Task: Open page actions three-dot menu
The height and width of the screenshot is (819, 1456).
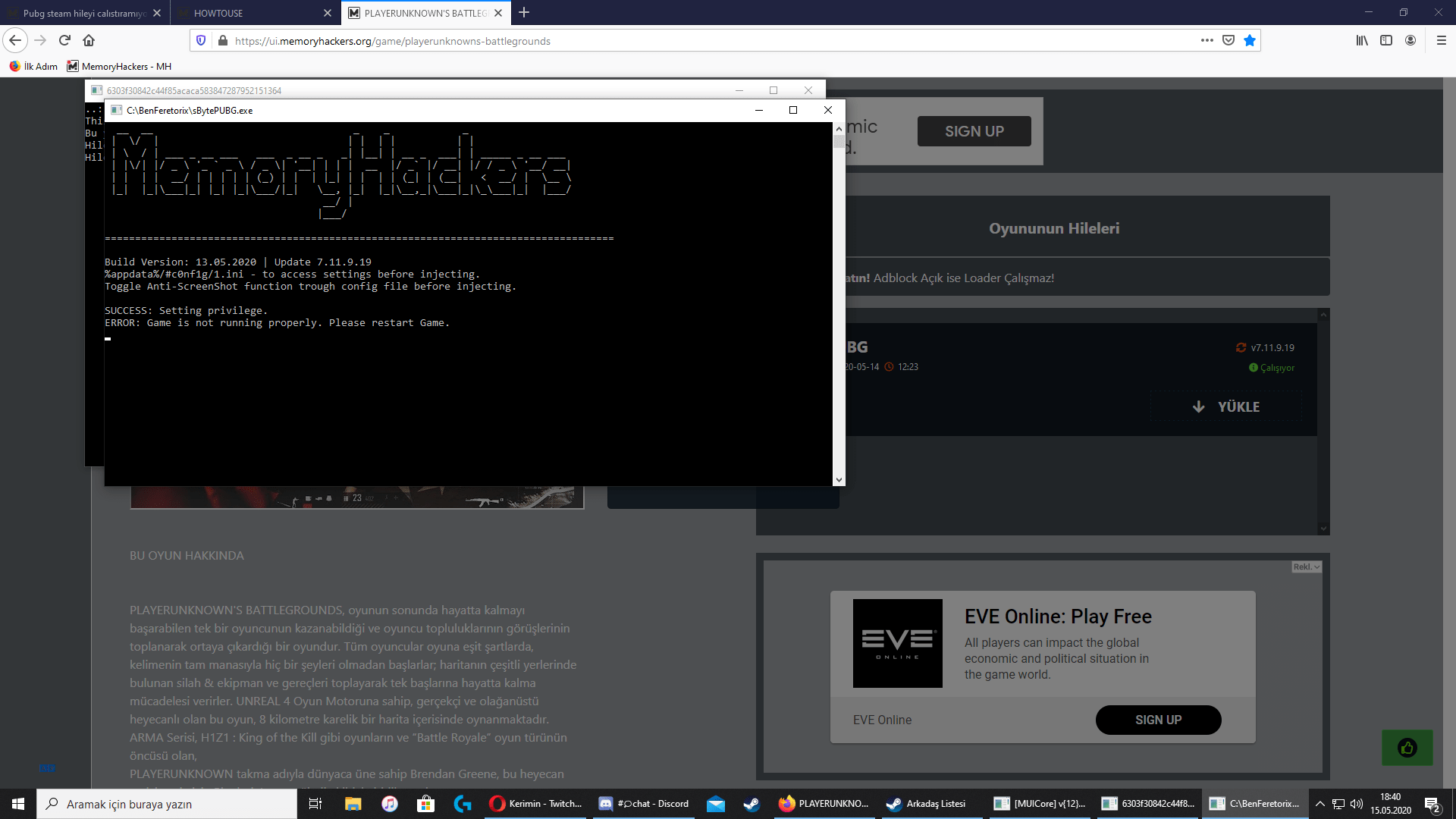Action: click(x=1207, y=40)
